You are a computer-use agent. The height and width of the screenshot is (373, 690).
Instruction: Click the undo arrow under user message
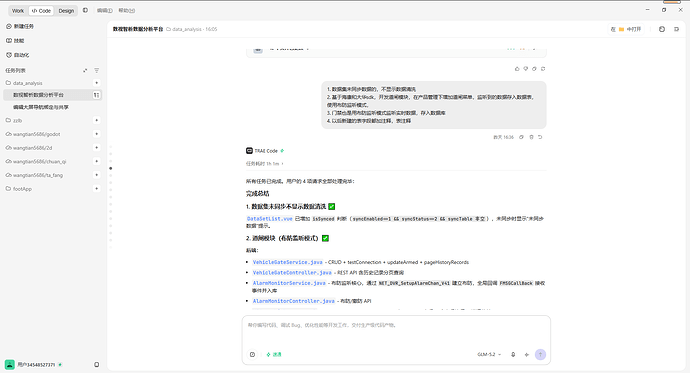pyautogui.click(x=540, y=137)
